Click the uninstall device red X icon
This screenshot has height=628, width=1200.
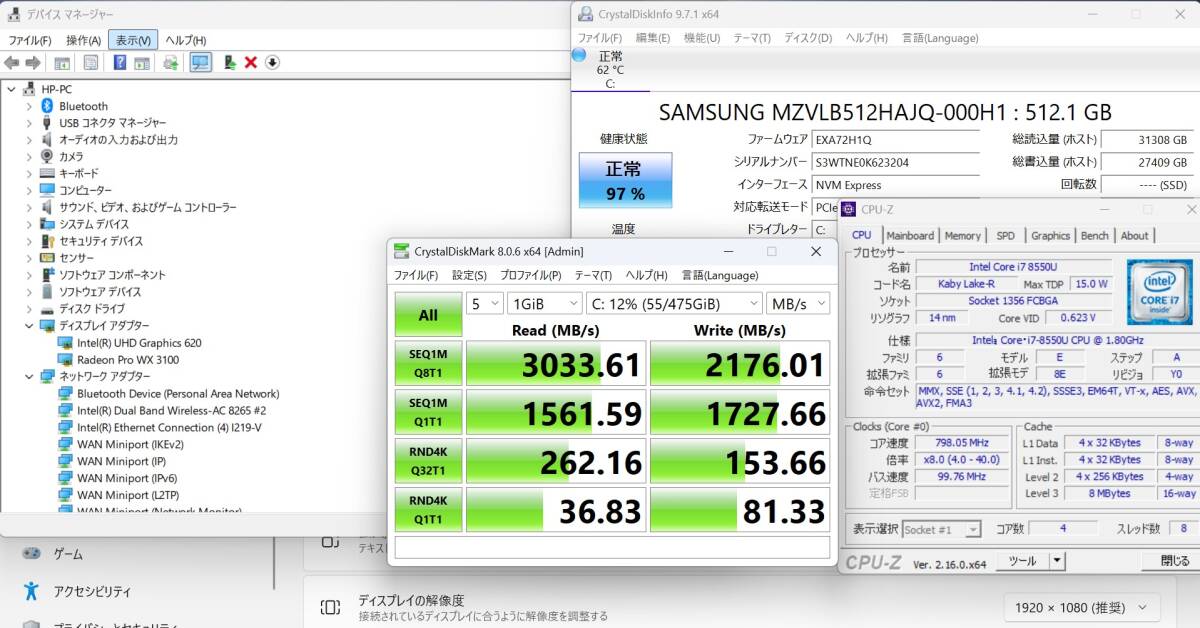[250, 62]
